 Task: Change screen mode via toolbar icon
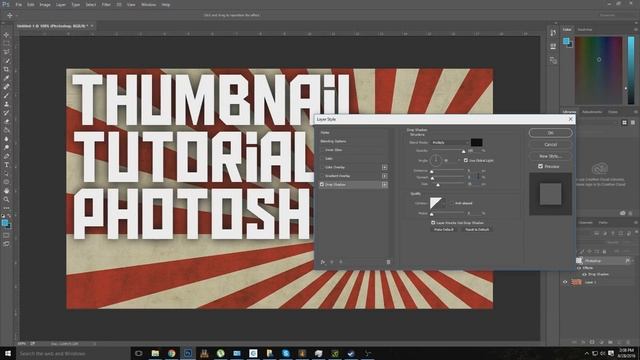6,244
